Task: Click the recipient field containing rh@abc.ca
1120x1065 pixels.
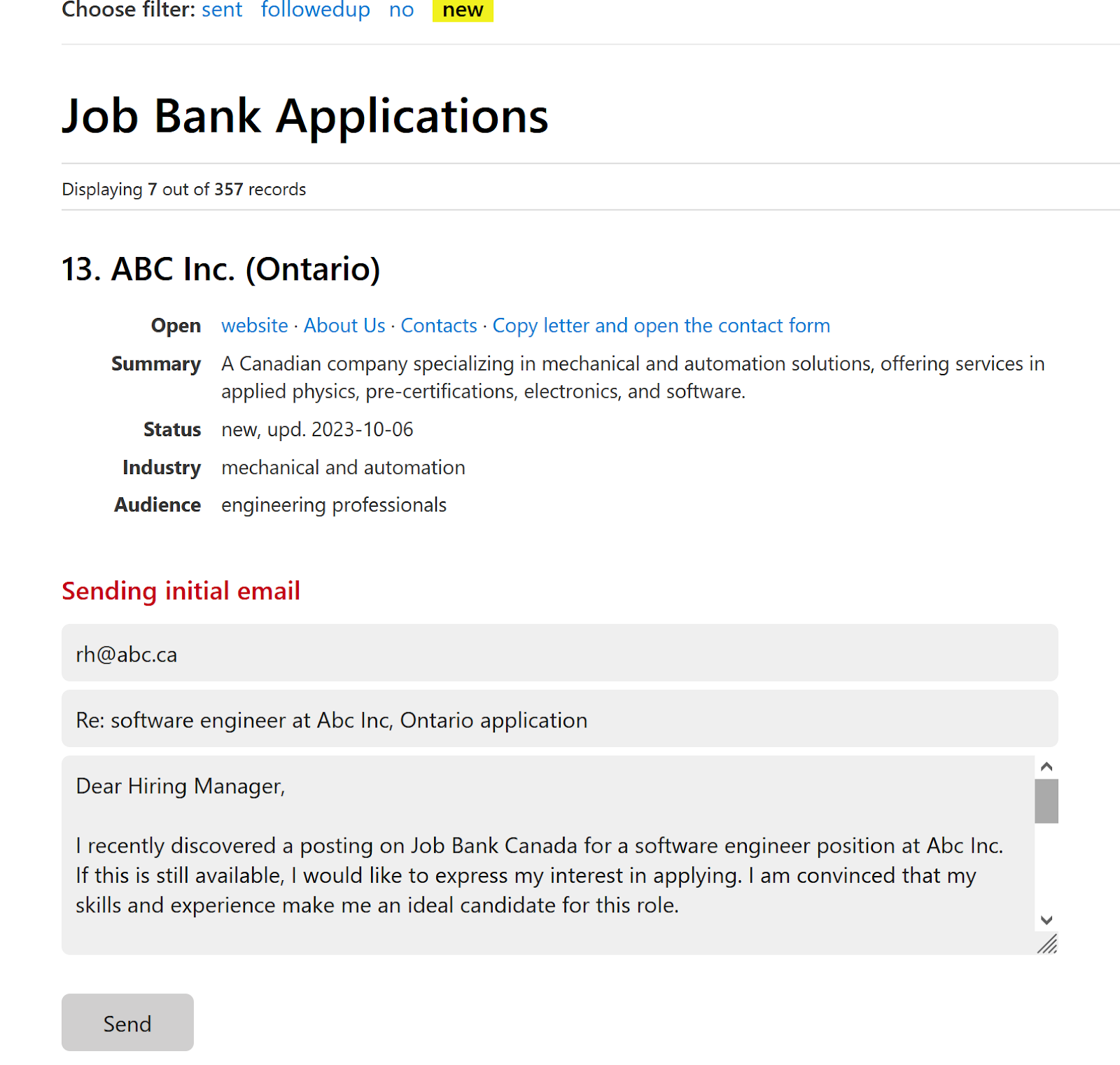Action: (x=559, y=653)
